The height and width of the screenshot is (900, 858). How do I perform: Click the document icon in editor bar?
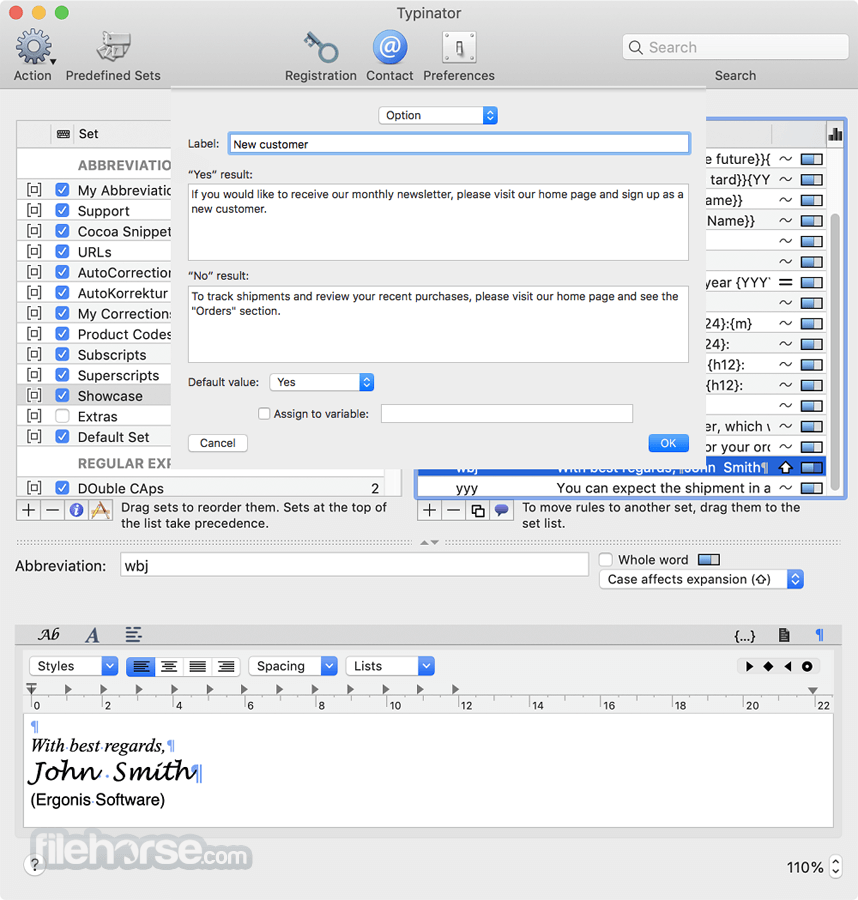pyautogui.click(x=784, y=634)
